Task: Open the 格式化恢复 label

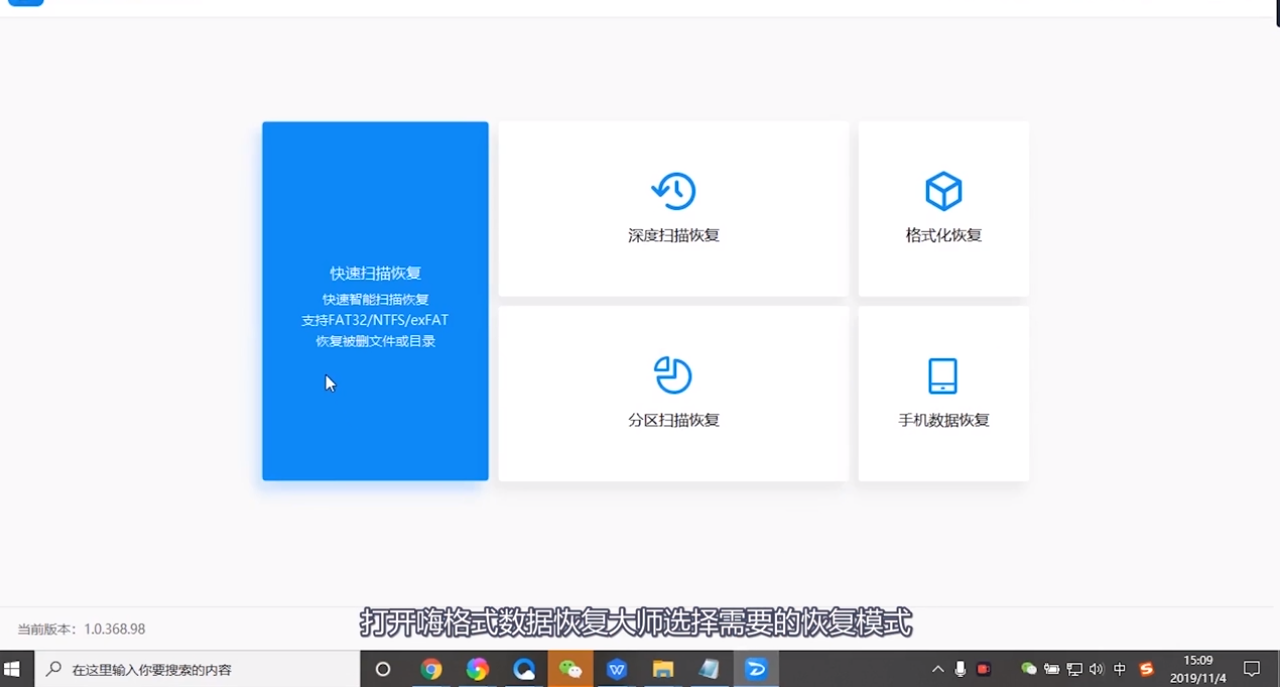Action: tap(944, 236)
